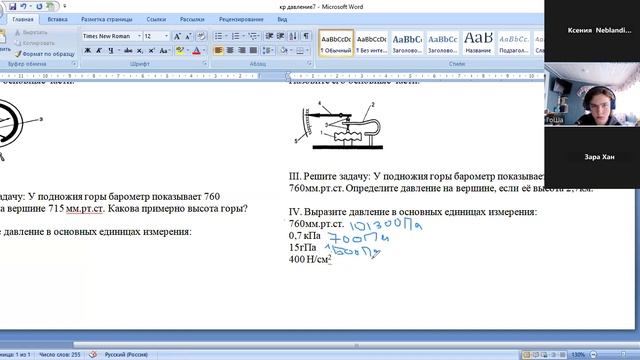Apply the Подзаголовок style

513,43
